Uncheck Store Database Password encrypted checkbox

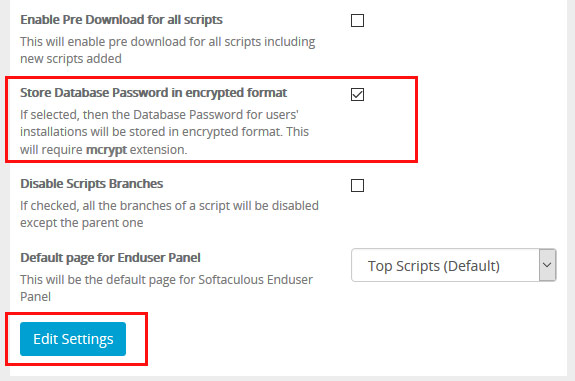click(357, 94)
